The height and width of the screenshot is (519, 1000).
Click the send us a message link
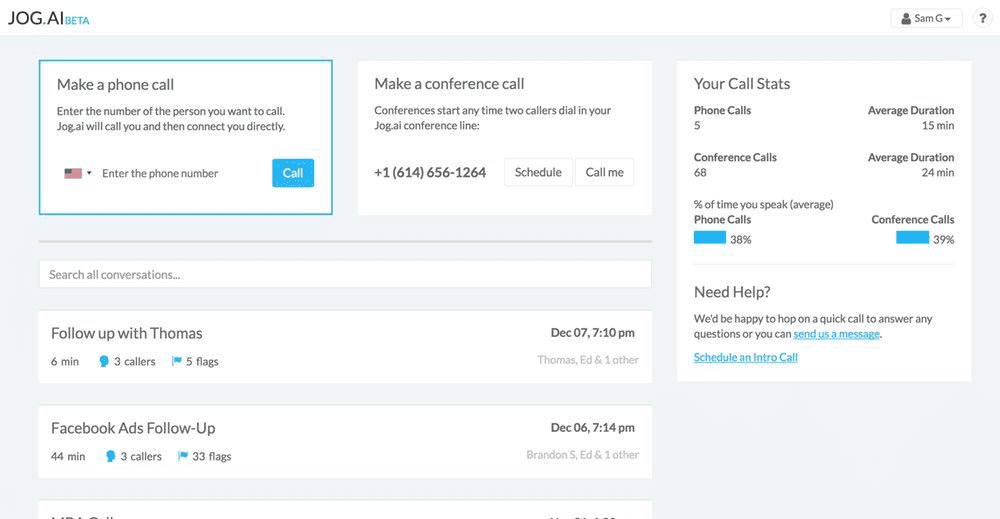coord(836,334)
